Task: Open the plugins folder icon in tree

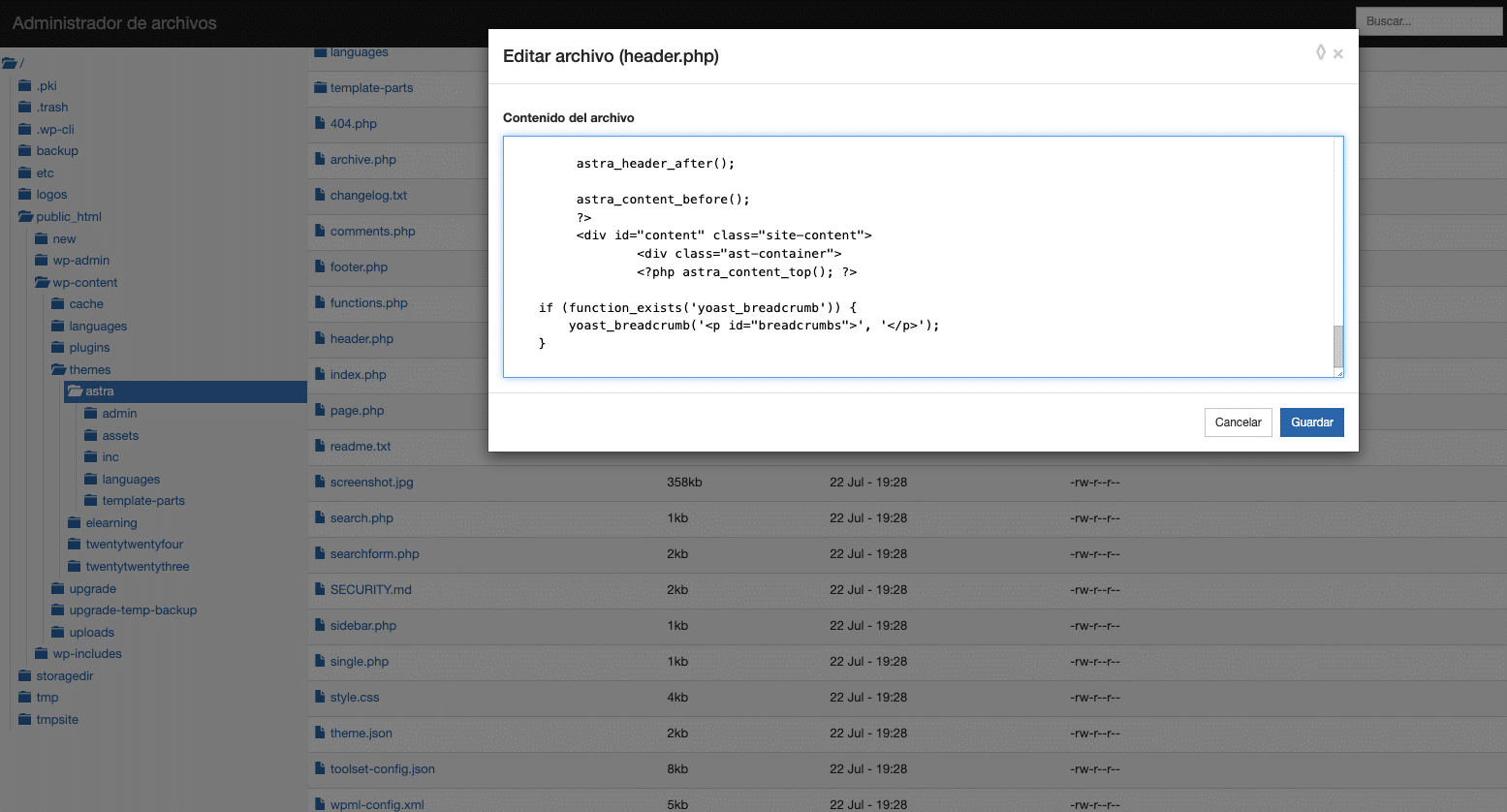Action: [58, 348]
